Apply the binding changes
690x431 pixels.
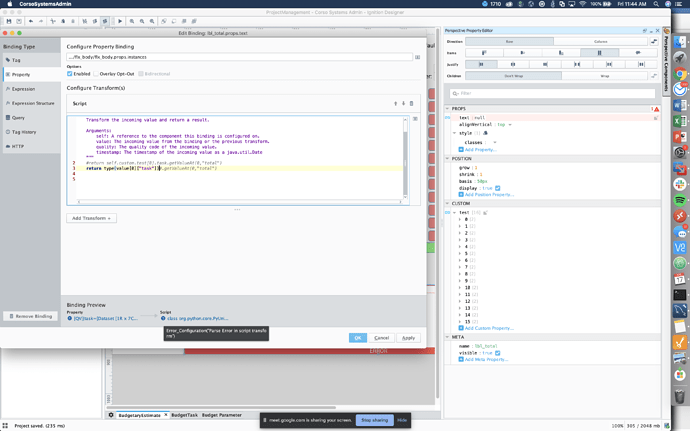point(408,338)
